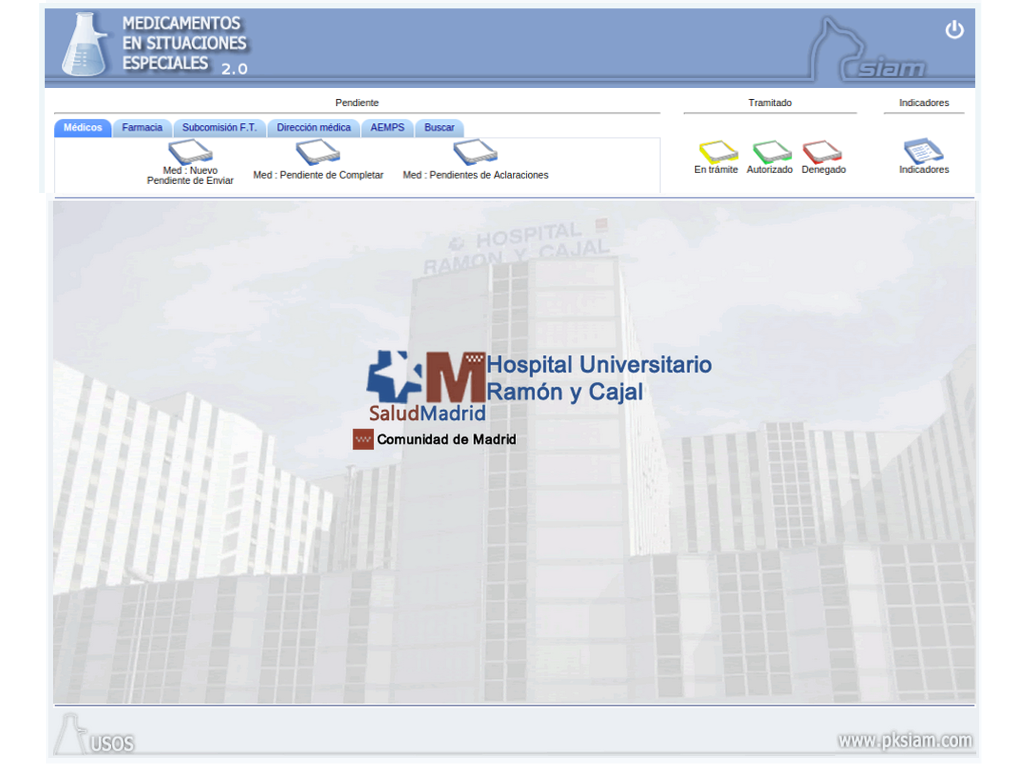Click the 'Autorizado' label

(x=769, y=170)
